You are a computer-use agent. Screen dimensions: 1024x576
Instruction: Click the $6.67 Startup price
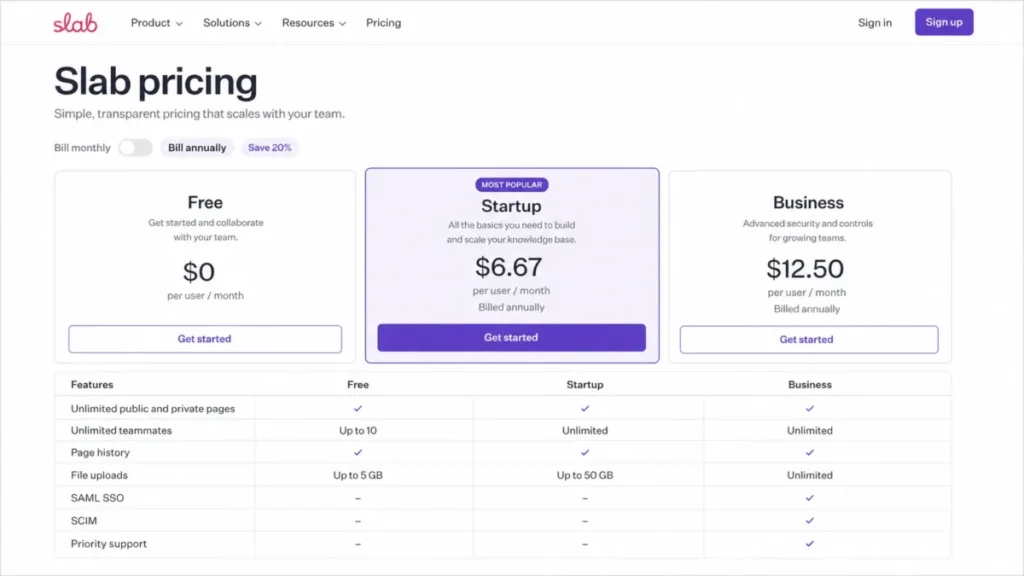[x=509, y=267]
